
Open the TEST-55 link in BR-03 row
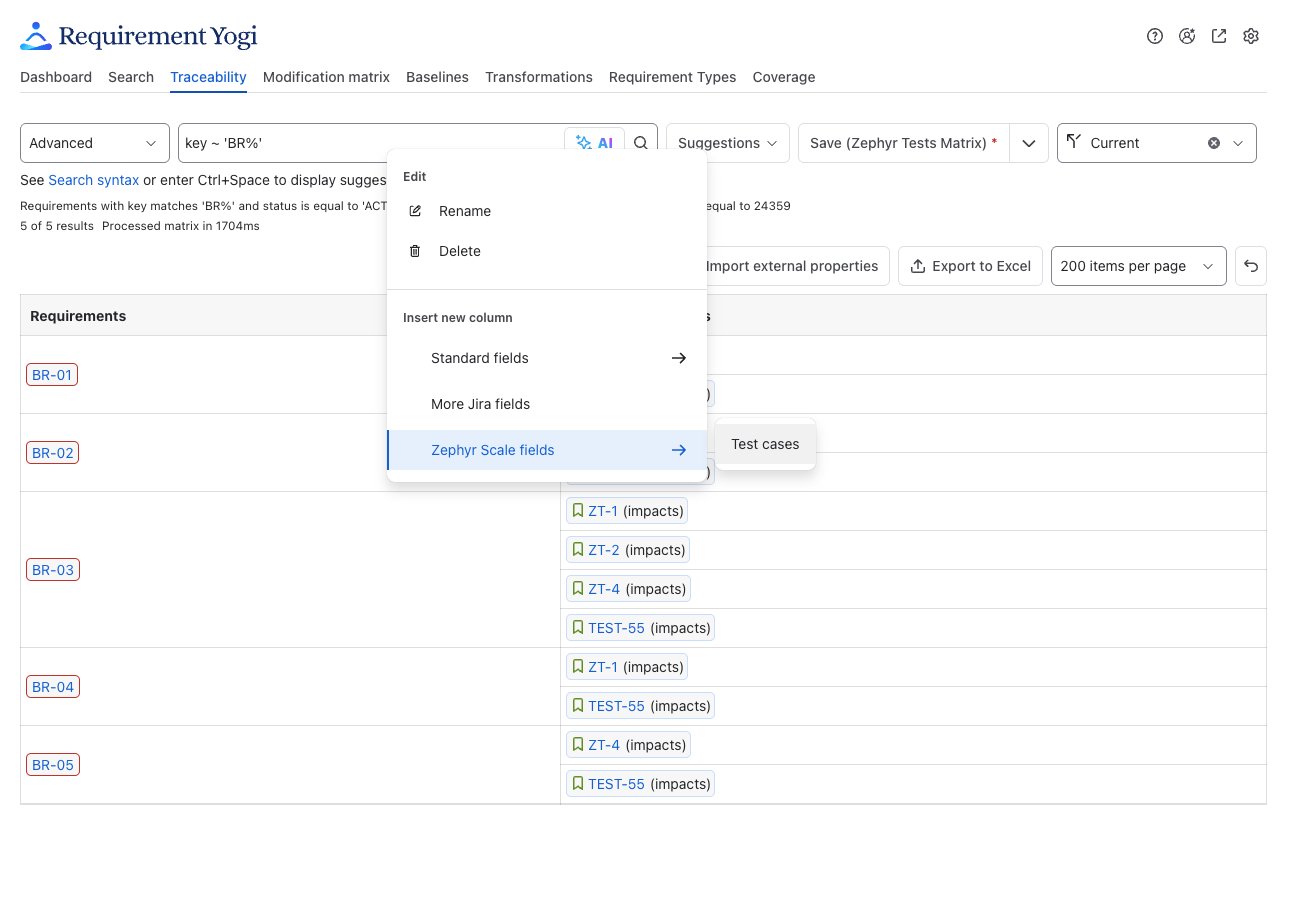click(616, 628)
